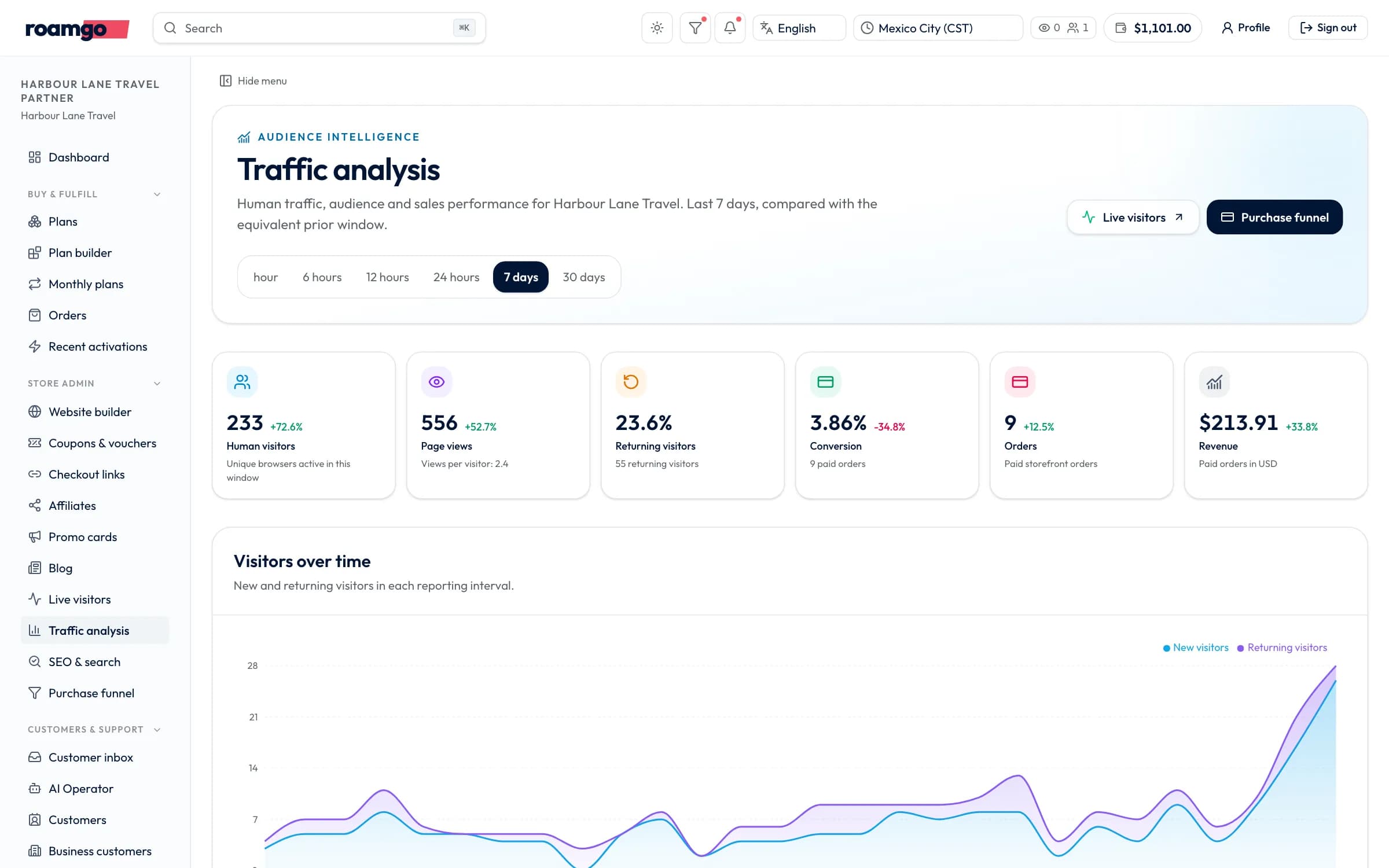Click the roamgo logo

point(77,29)
